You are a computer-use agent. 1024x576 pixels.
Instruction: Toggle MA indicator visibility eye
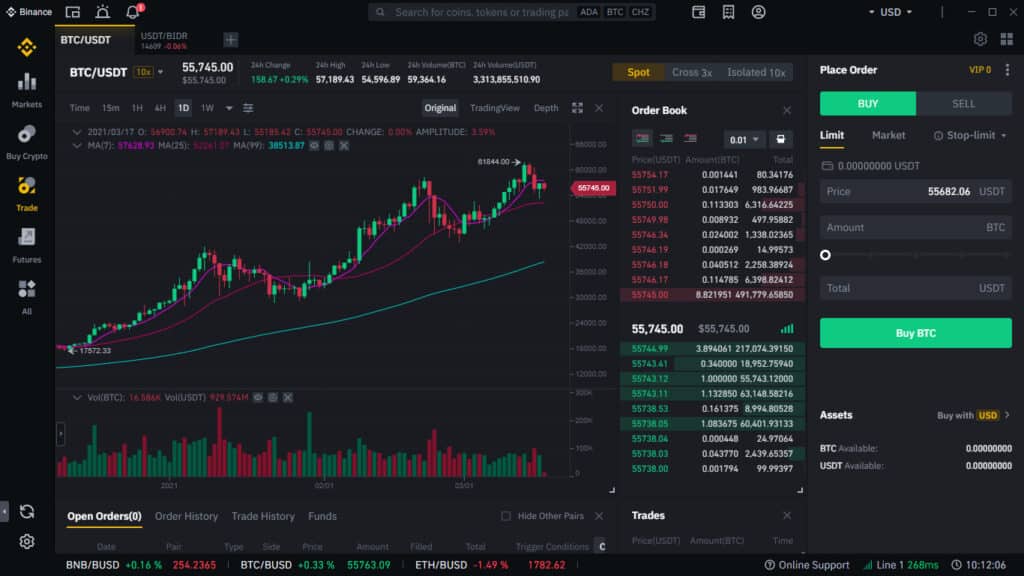[314, 146]
